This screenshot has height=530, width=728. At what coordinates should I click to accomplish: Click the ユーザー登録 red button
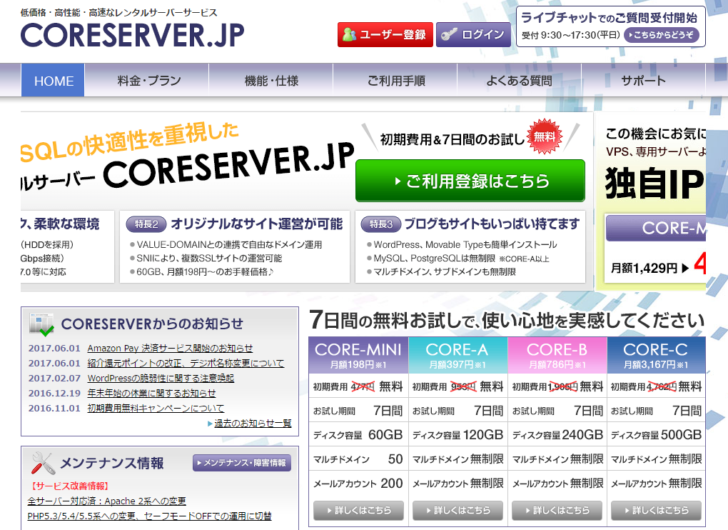pyautogui.click(x=385, y=35)
